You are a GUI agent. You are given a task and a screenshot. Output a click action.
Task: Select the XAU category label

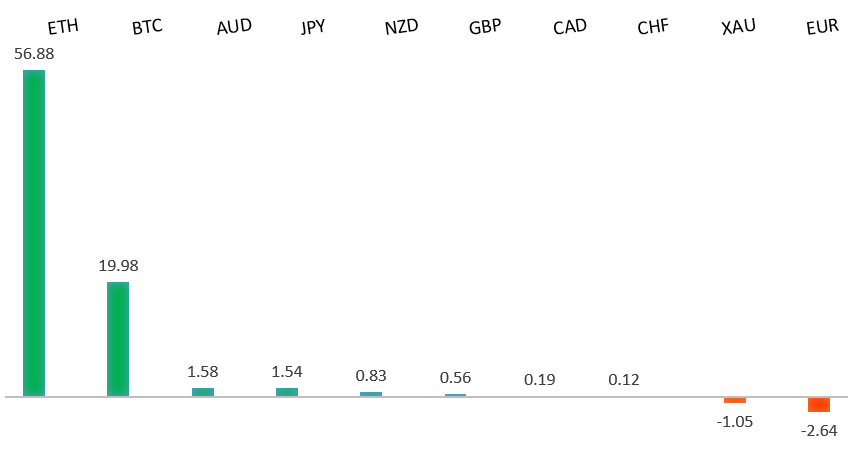tap(738, 27)
